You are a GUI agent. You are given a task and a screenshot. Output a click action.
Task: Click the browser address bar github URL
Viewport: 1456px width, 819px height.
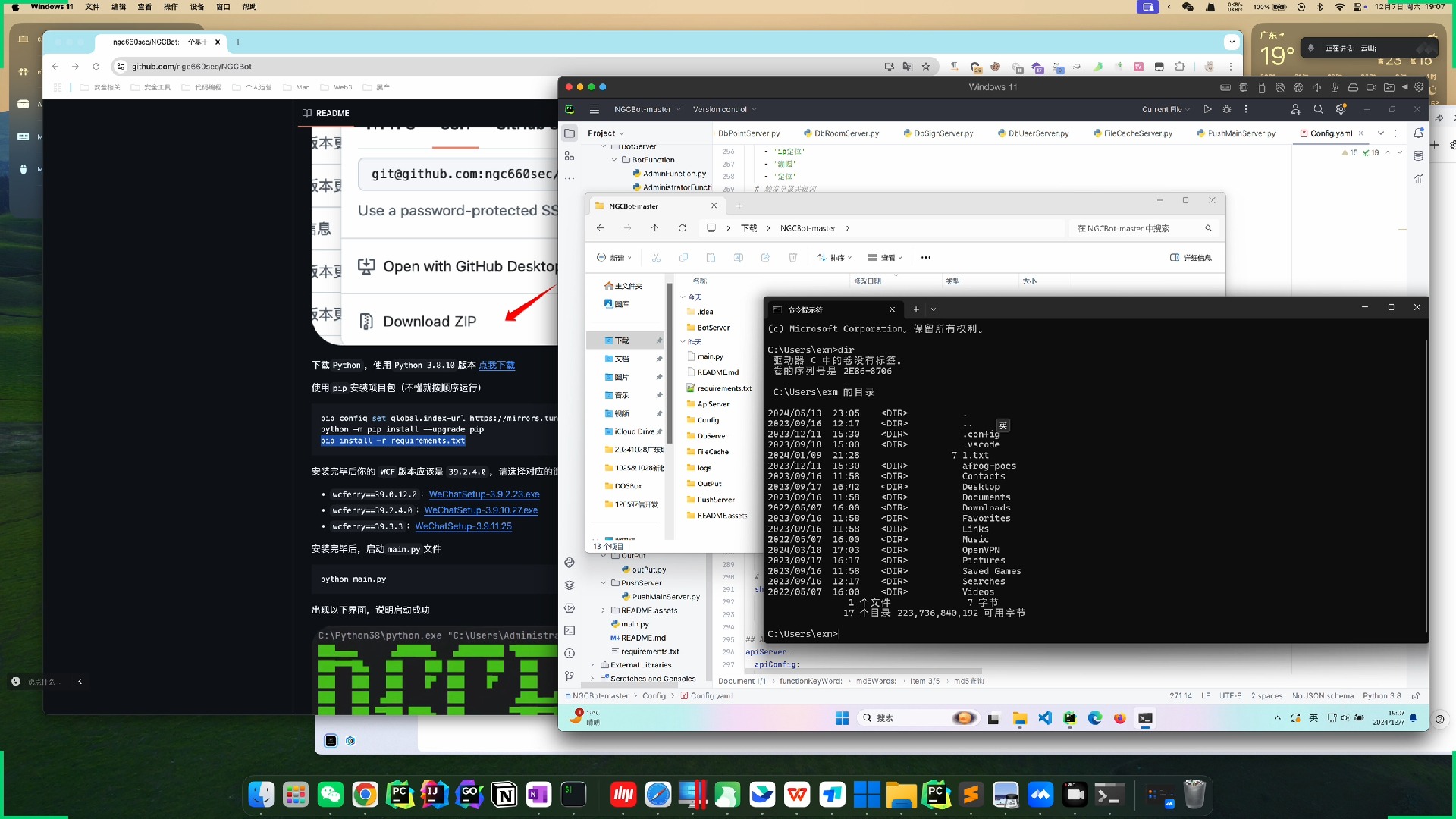tap(192, 67)
